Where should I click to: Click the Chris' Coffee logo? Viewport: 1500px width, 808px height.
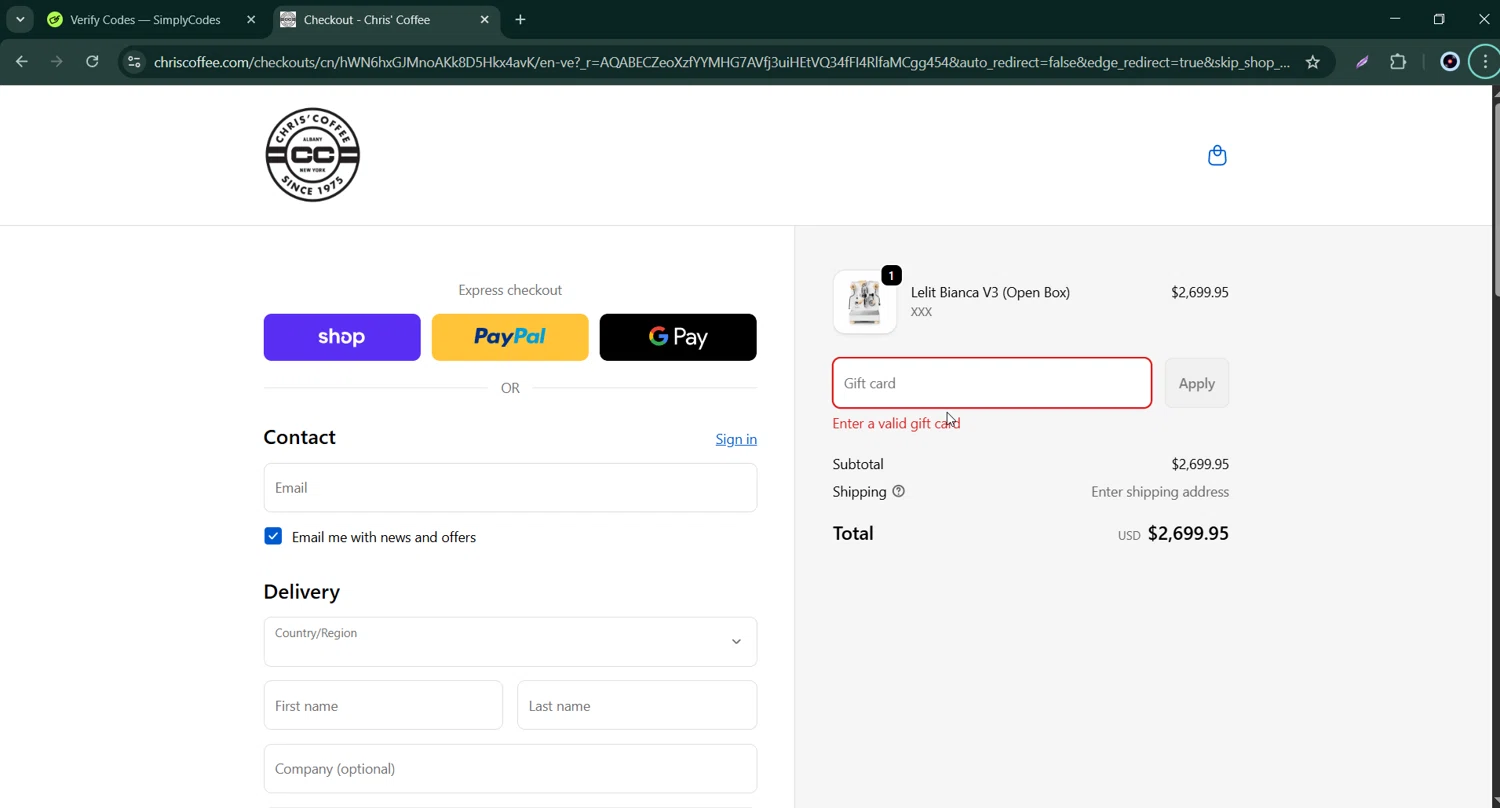pyautogui.click(x=312, y=155)
